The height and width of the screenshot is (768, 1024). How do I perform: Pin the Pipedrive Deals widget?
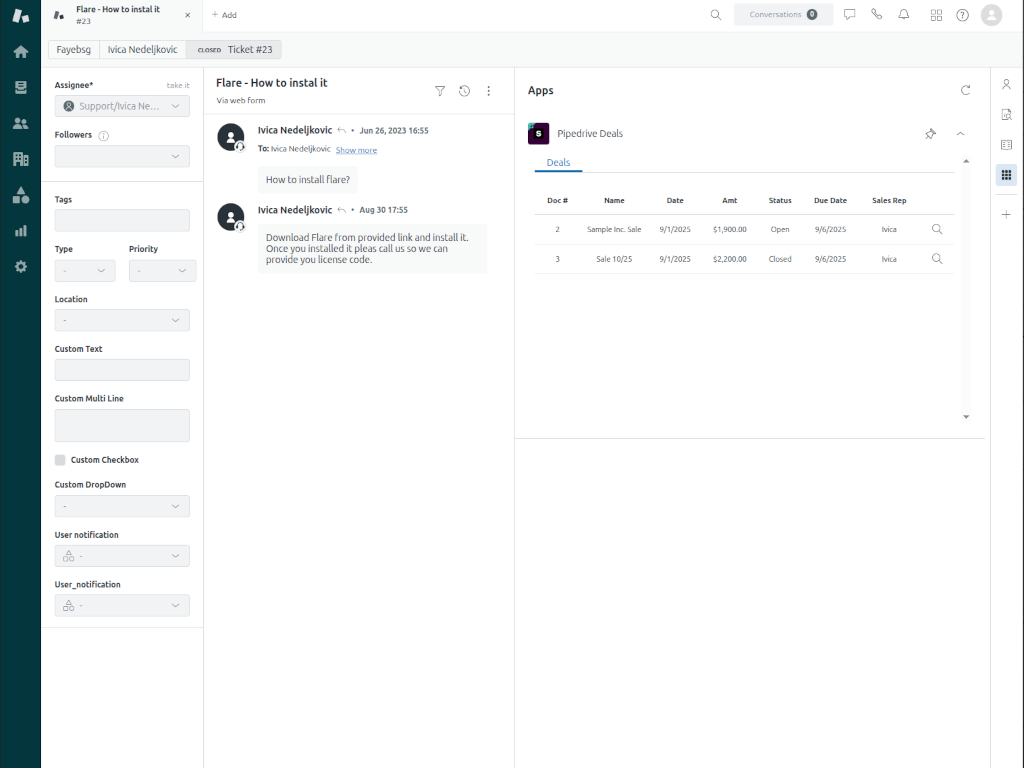click(930, 133)
